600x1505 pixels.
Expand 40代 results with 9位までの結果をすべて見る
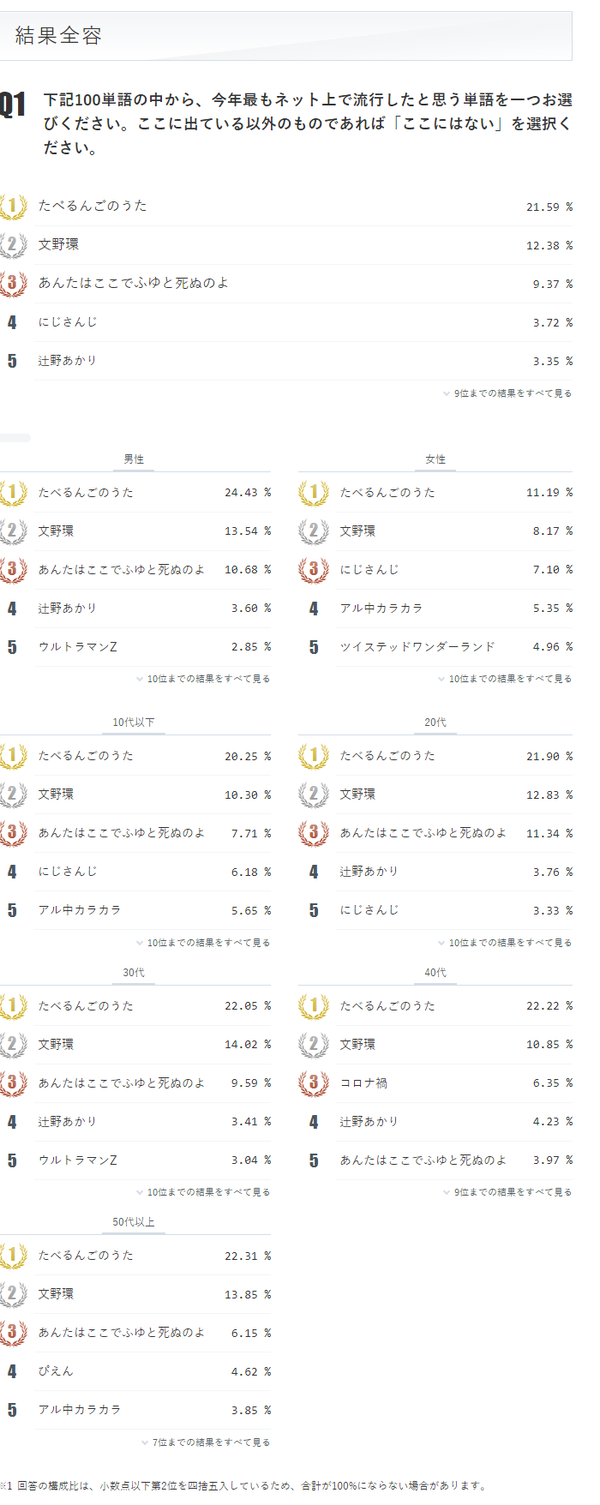508,1193
